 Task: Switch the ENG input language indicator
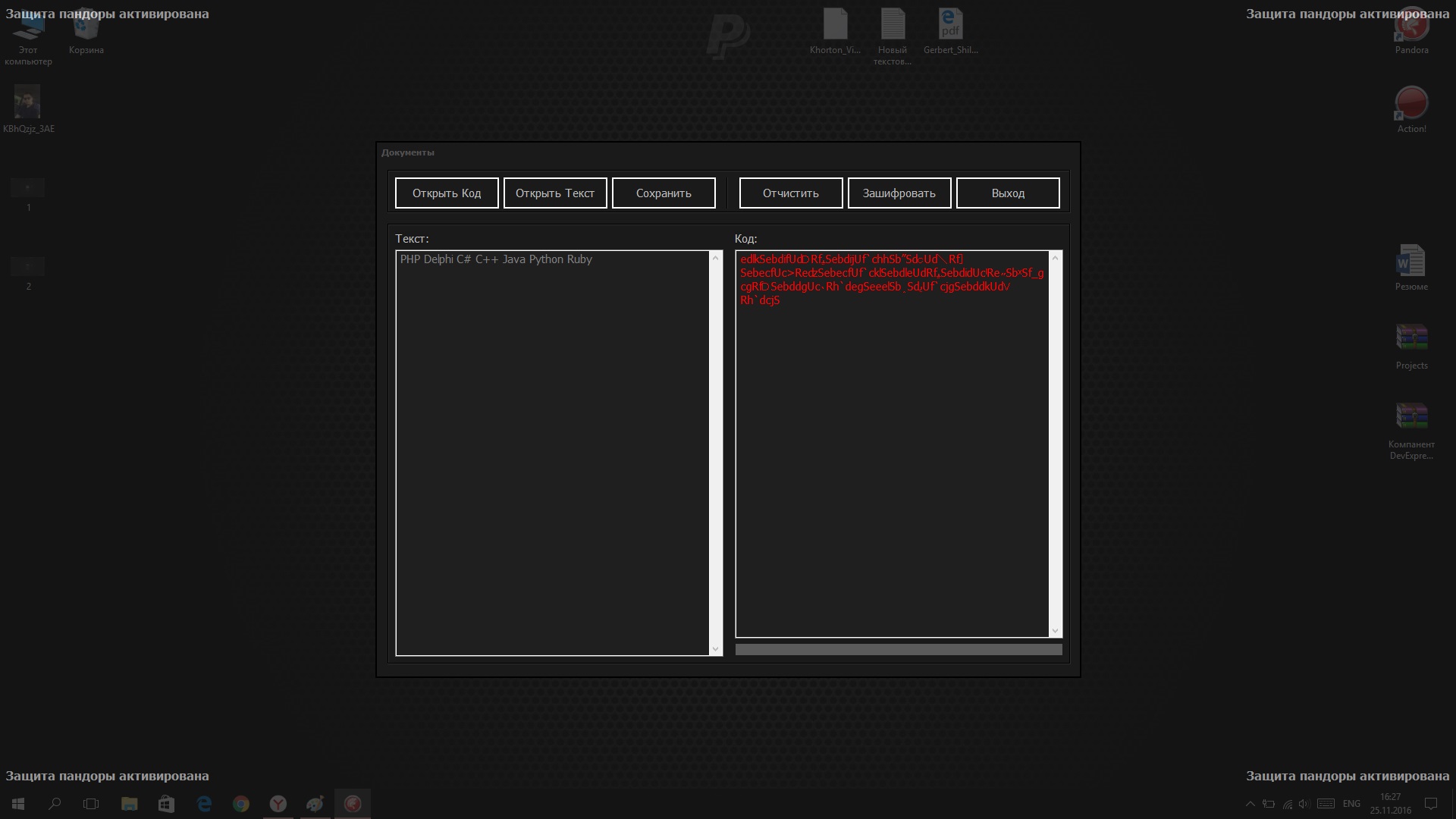pos(1351,804)
